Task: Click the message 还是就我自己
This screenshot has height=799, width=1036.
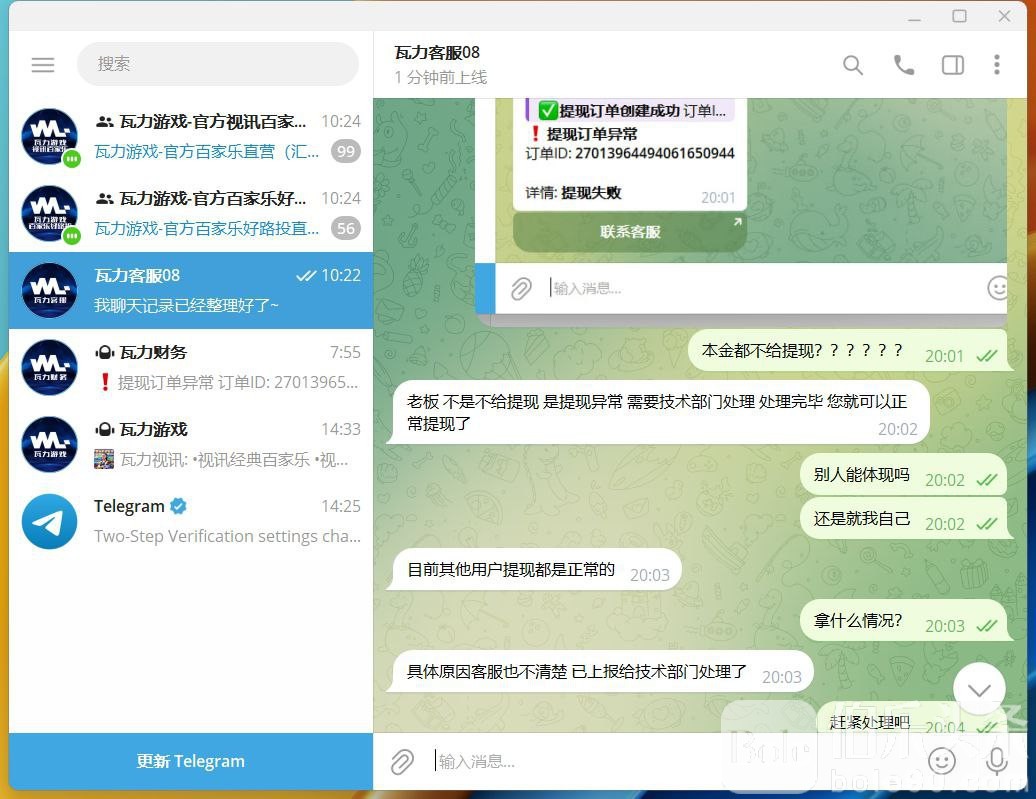Action: coord(903,519)
